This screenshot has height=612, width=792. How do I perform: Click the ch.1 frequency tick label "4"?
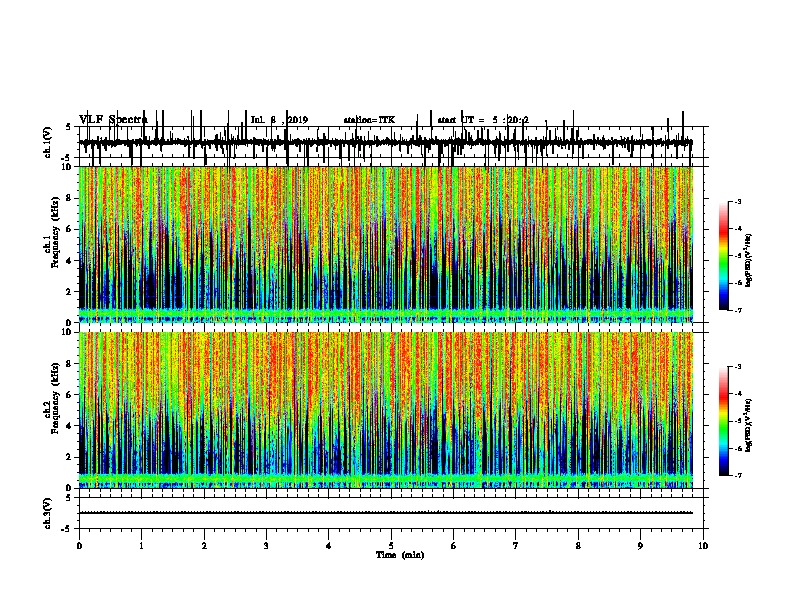coord(69,261)
